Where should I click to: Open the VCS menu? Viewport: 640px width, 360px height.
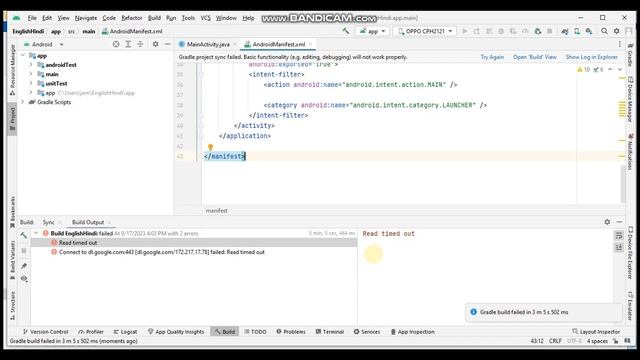click(x=205, y=18)
